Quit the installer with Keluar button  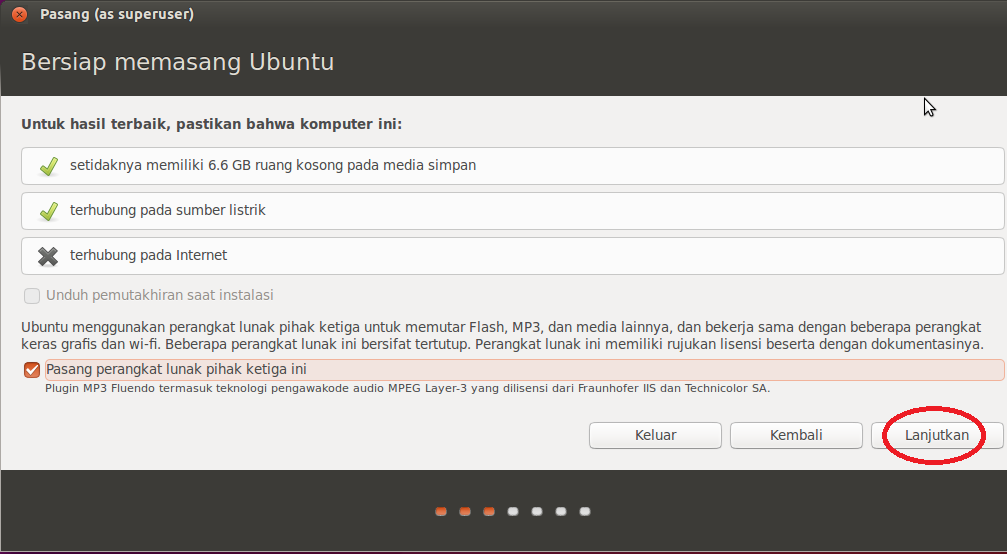pos(655,435)
